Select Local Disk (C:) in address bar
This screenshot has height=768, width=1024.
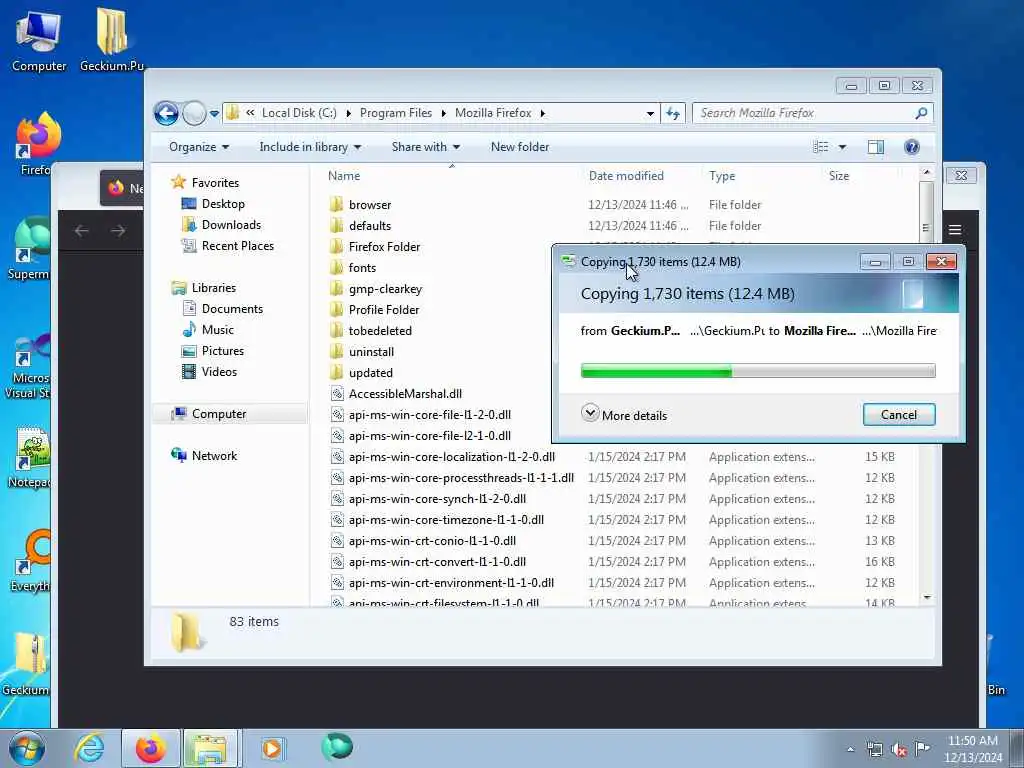(299, 113)
